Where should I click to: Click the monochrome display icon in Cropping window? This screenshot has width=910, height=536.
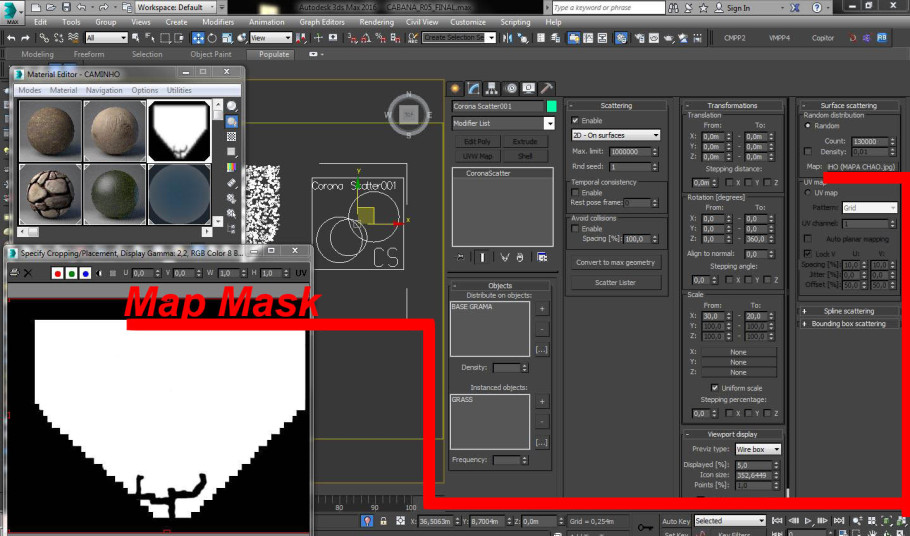[99, 273]
